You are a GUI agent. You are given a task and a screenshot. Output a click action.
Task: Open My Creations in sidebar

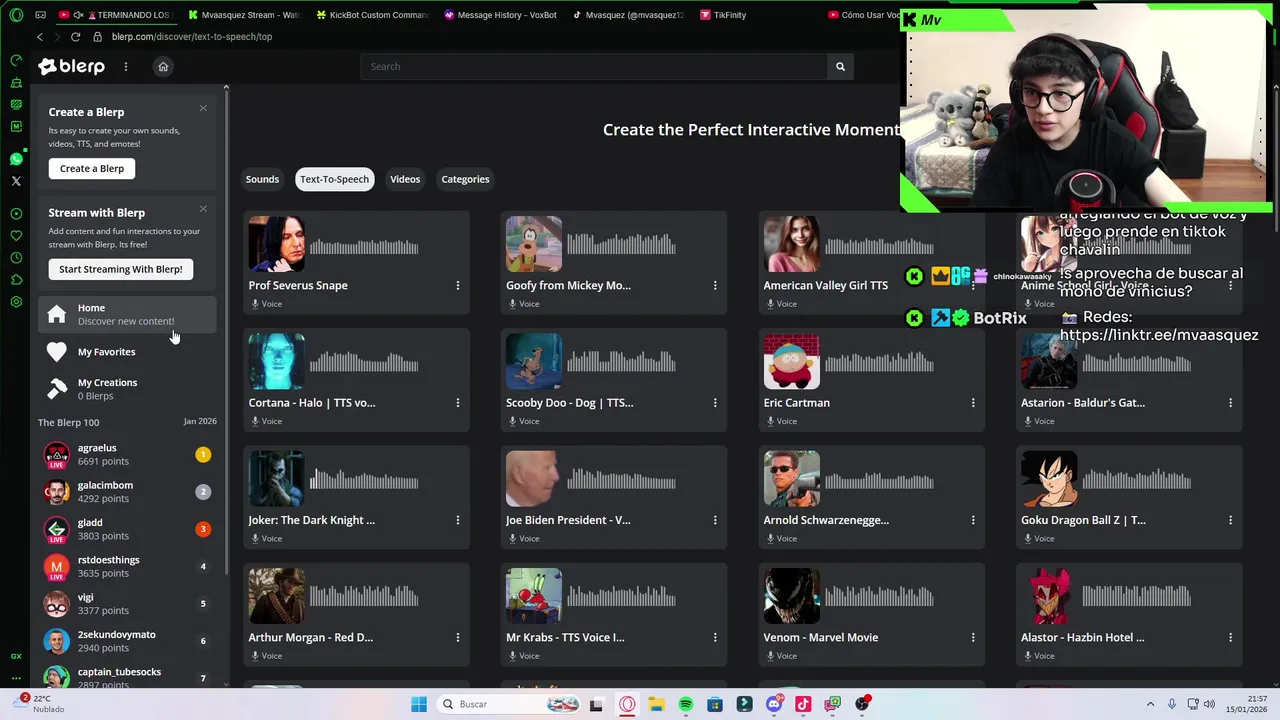pyautogui.click(x=127, y=389)
